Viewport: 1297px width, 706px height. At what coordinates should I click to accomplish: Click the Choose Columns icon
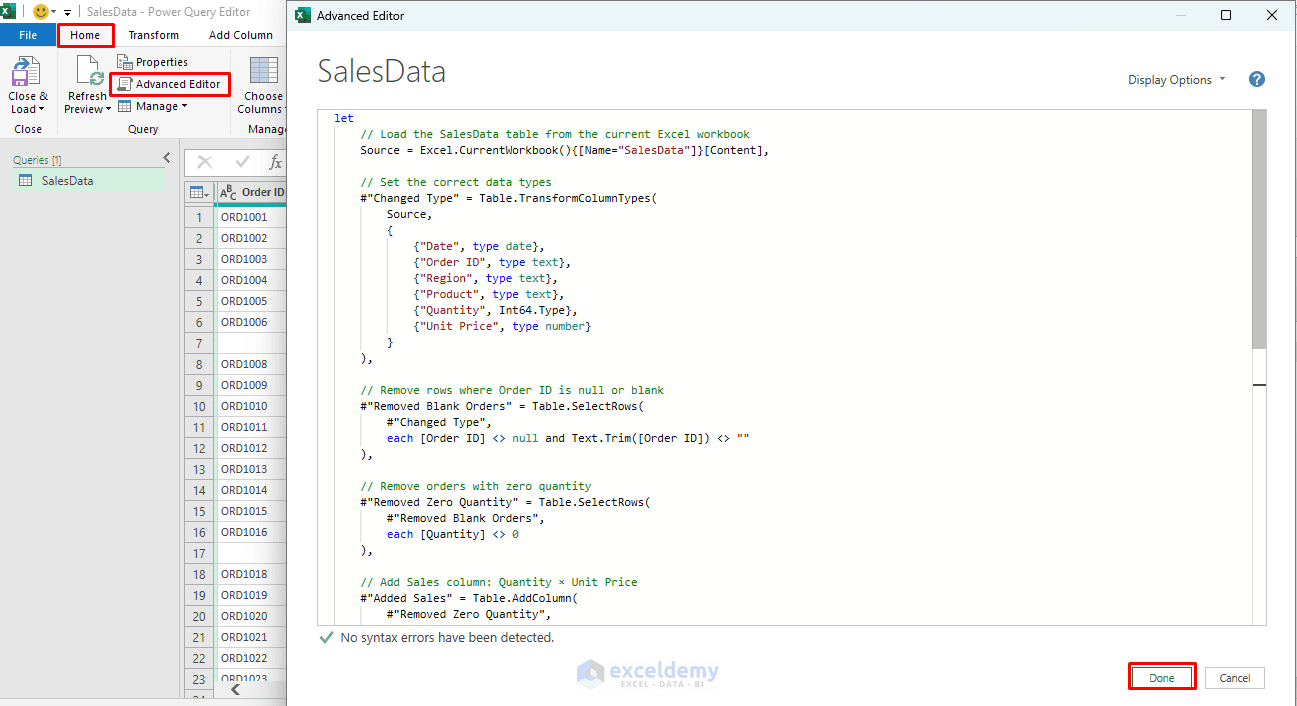pyautogui.click(x=264, y=72)
